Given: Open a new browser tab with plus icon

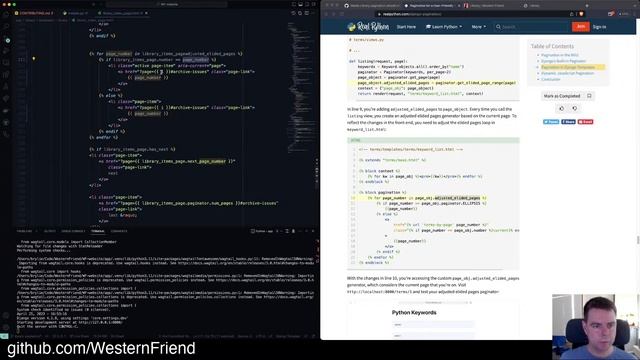Looking at the screenshot, I should tap(587, 6).
